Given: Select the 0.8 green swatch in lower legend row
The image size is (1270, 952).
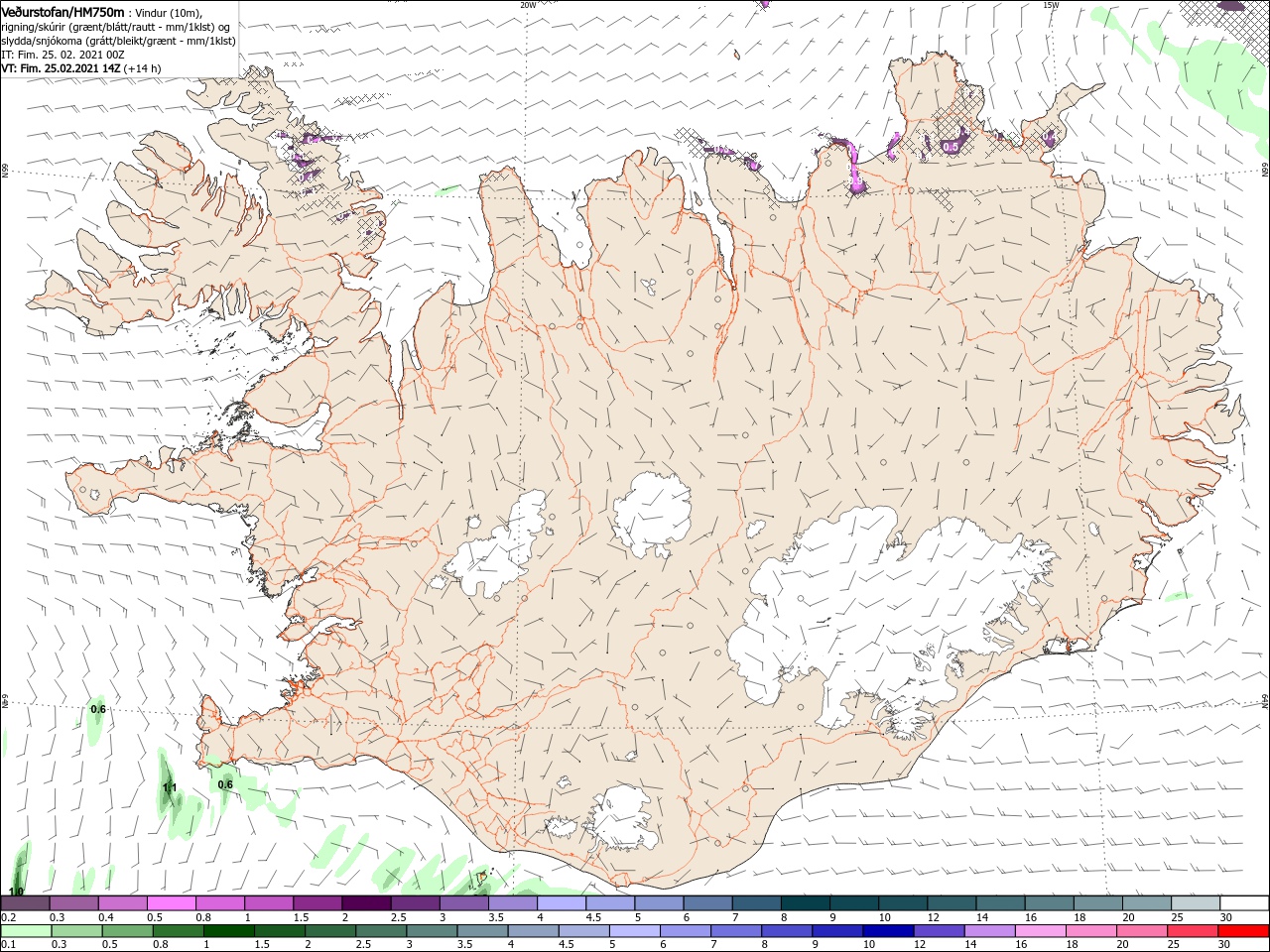Looking at the screenshot, I should coord(178,931).
